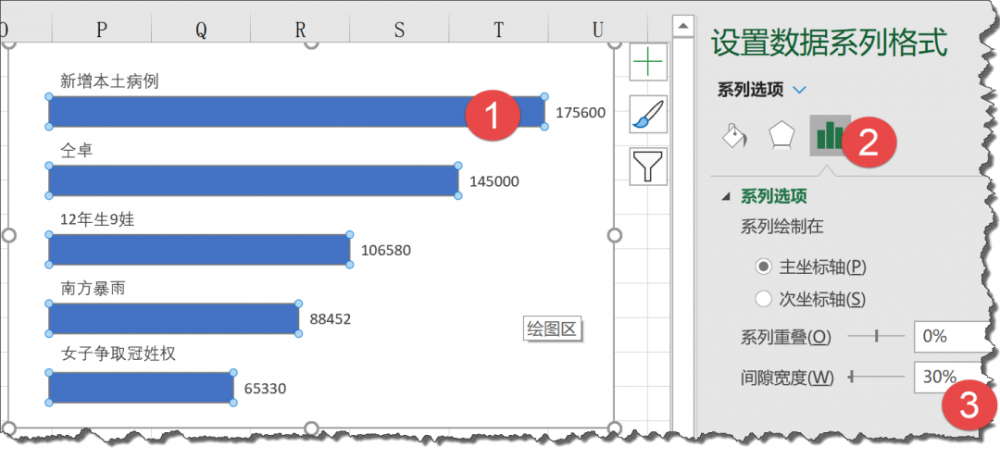Switch to Fill & Line paint bucket tab
This screenshot has width=1000, height=459.
[735, 135]
